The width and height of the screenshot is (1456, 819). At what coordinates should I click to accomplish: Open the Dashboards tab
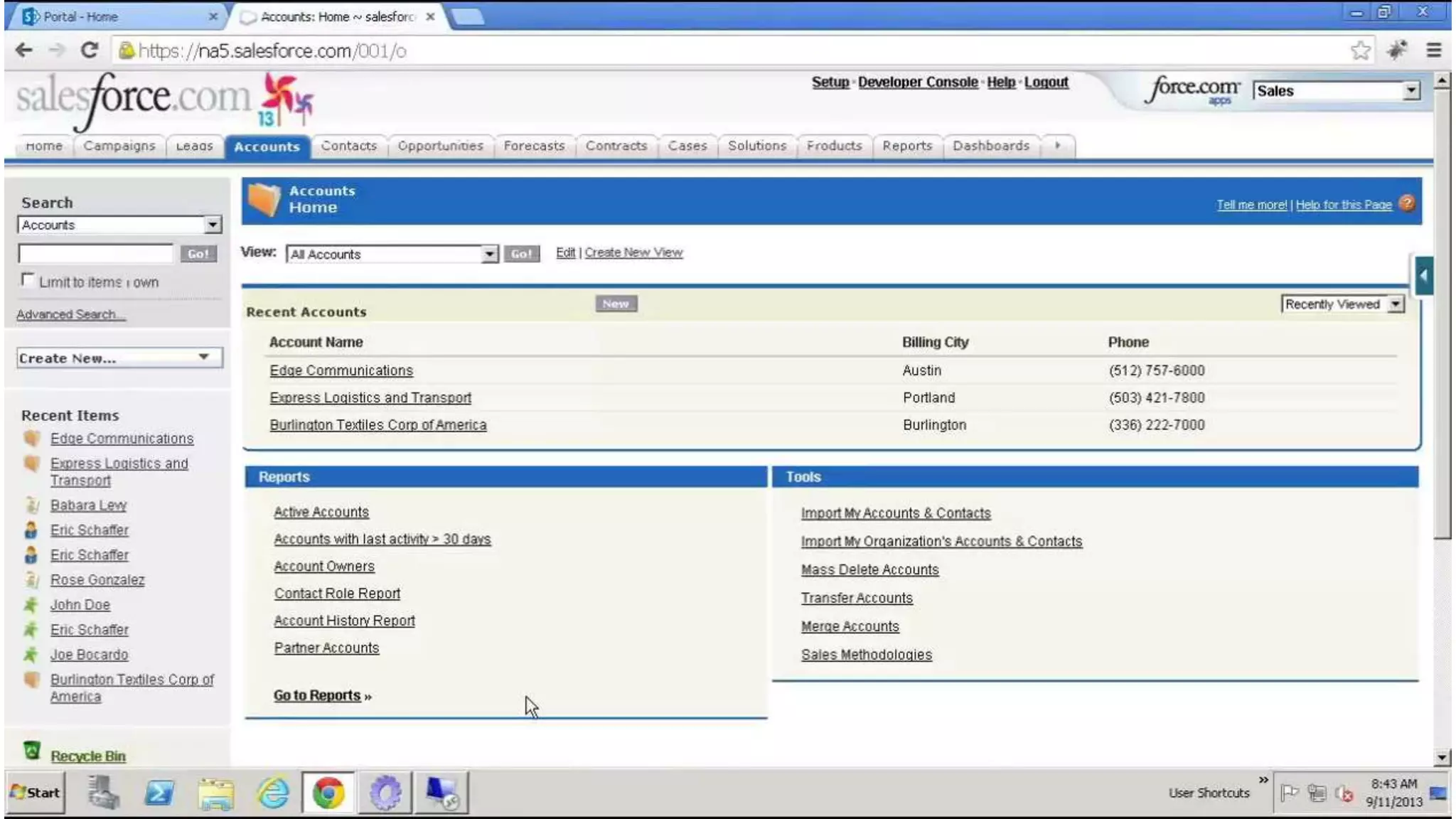click(x=990, y=146)
